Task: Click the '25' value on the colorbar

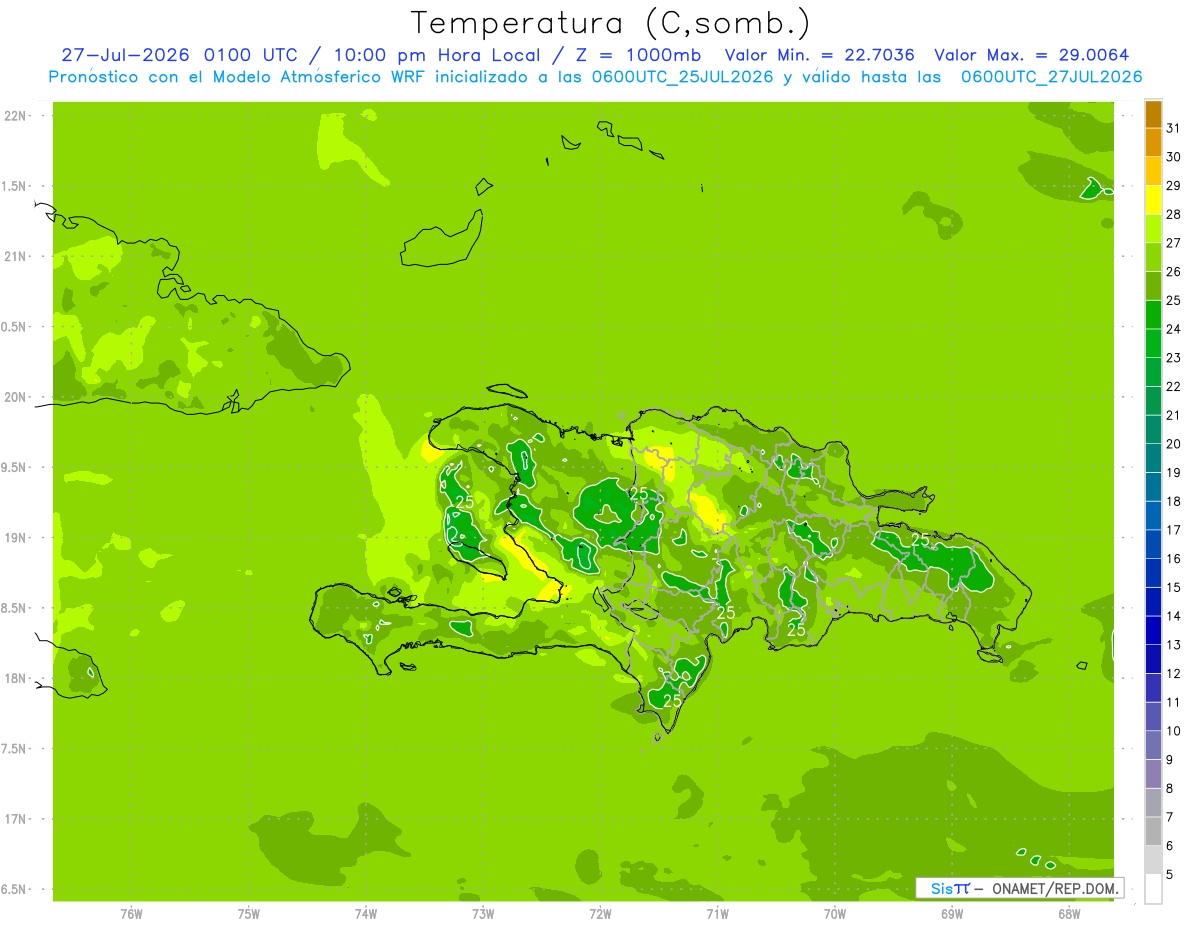Action: pos(1173,300)
